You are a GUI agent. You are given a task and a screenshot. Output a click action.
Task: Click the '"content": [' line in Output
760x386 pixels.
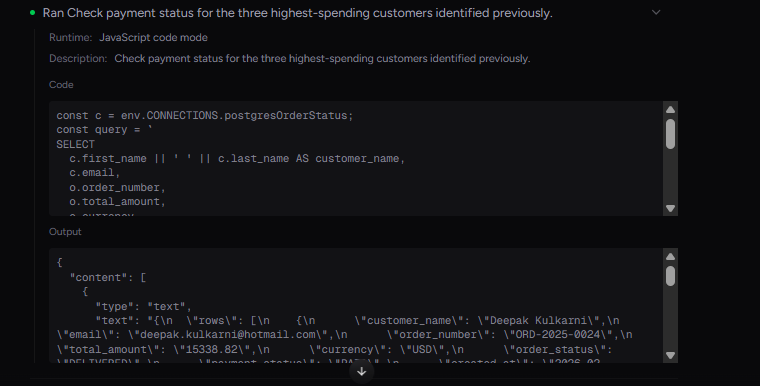108,277
